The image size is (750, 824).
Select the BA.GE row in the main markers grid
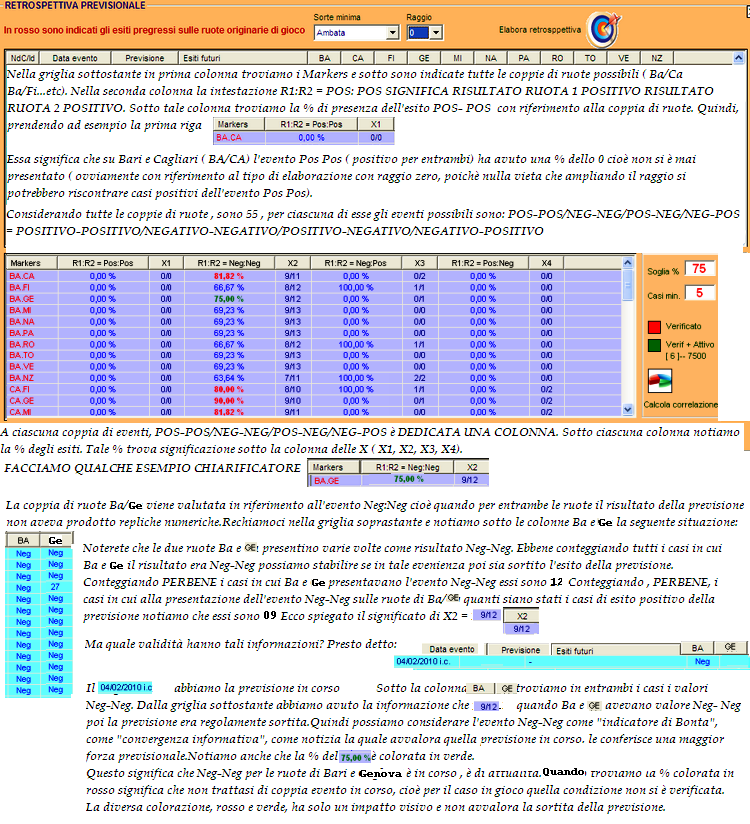point(314,298)
